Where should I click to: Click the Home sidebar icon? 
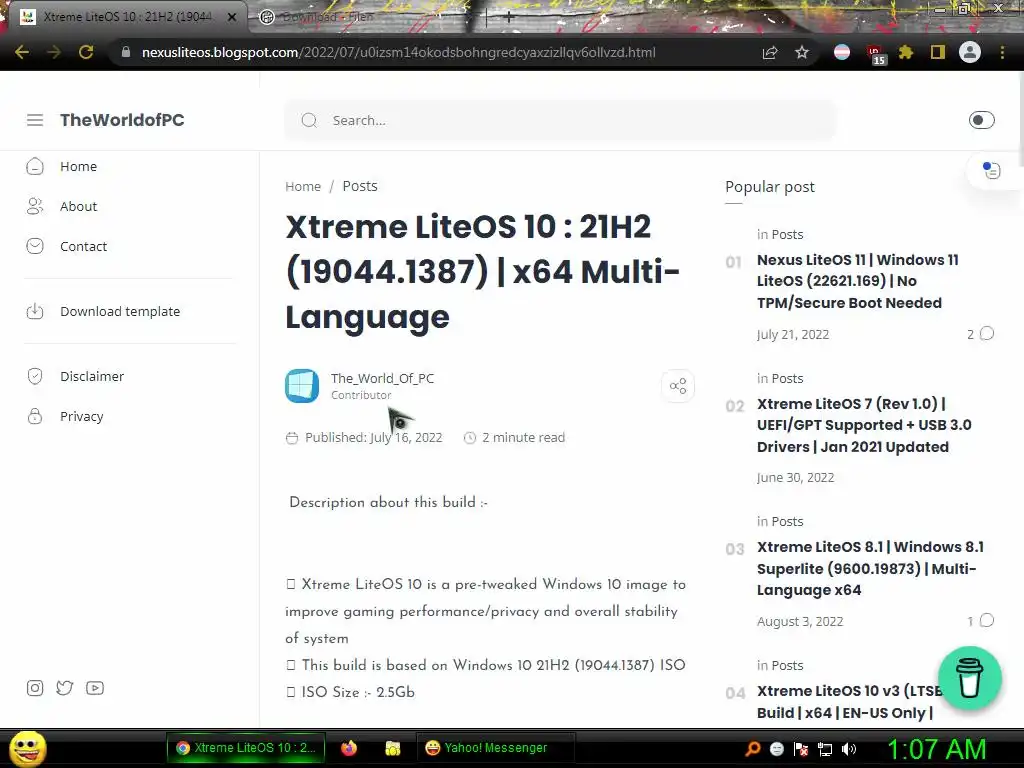pos(35,167)
